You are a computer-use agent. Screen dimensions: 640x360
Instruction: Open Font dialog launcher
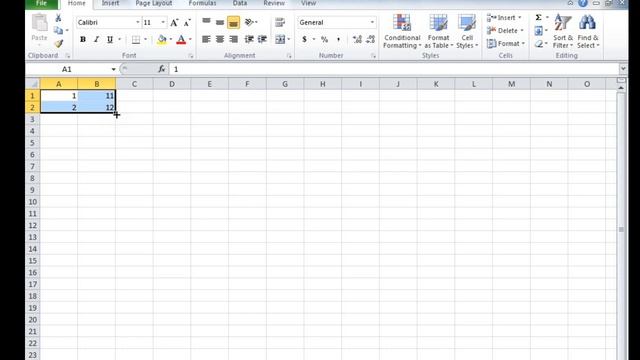pyautogui.click(x=191, y=56)
